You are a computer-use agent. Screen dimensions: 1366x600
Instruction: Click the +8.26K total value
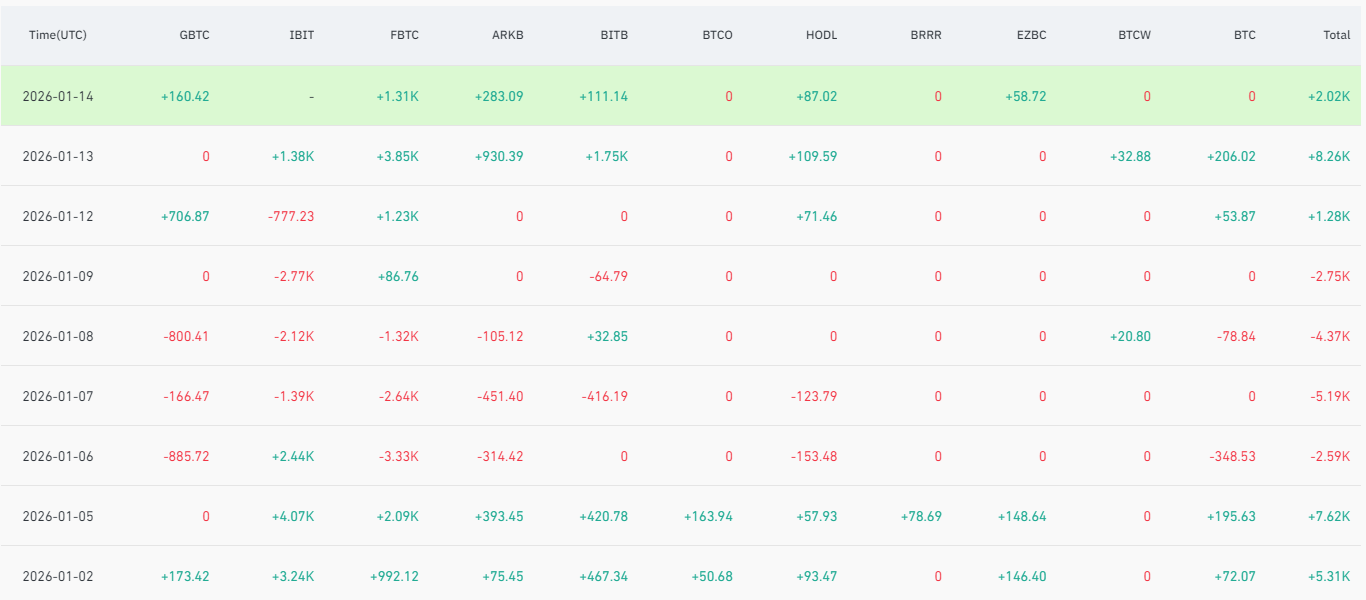tap(1327, 157)
